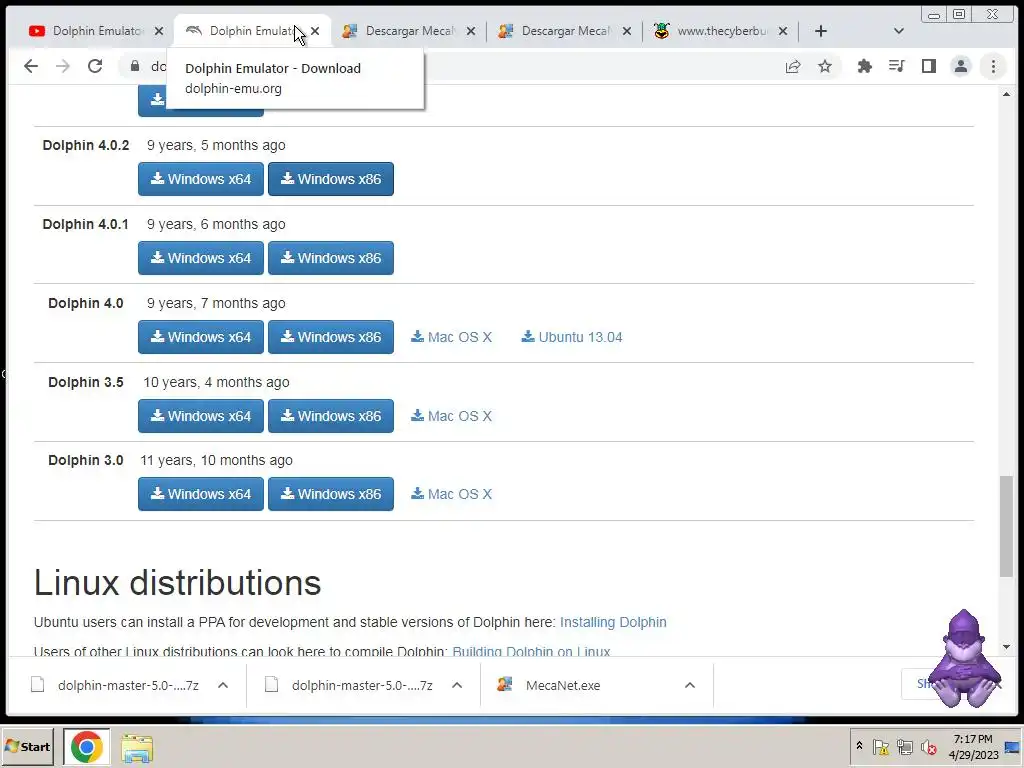Open the media control icon in toolbar
1024x768 pixels.
coord(897,66)
